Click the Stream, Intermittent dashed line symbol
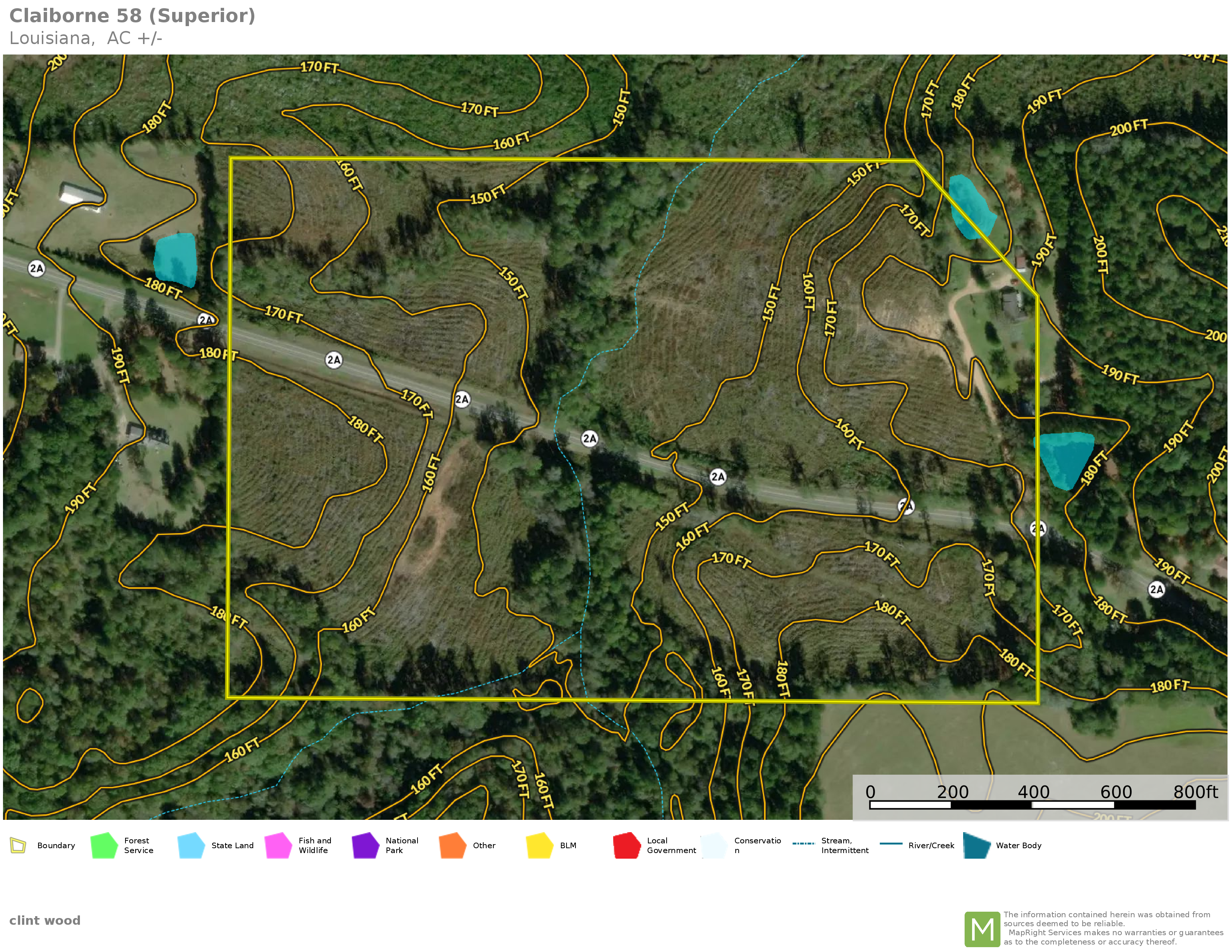 803,844
